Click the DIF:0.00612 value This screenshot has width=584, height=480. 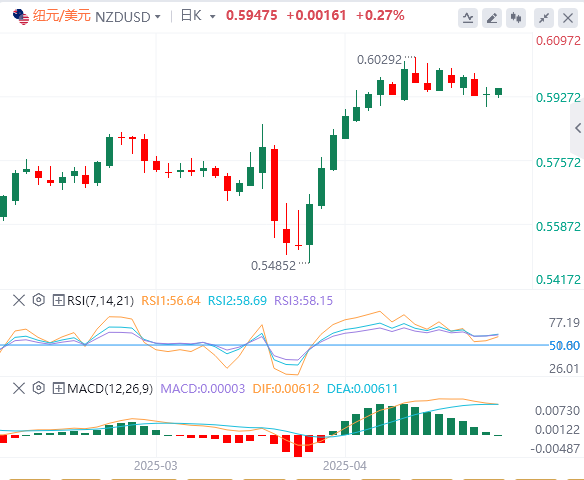(x=286, y=389)
